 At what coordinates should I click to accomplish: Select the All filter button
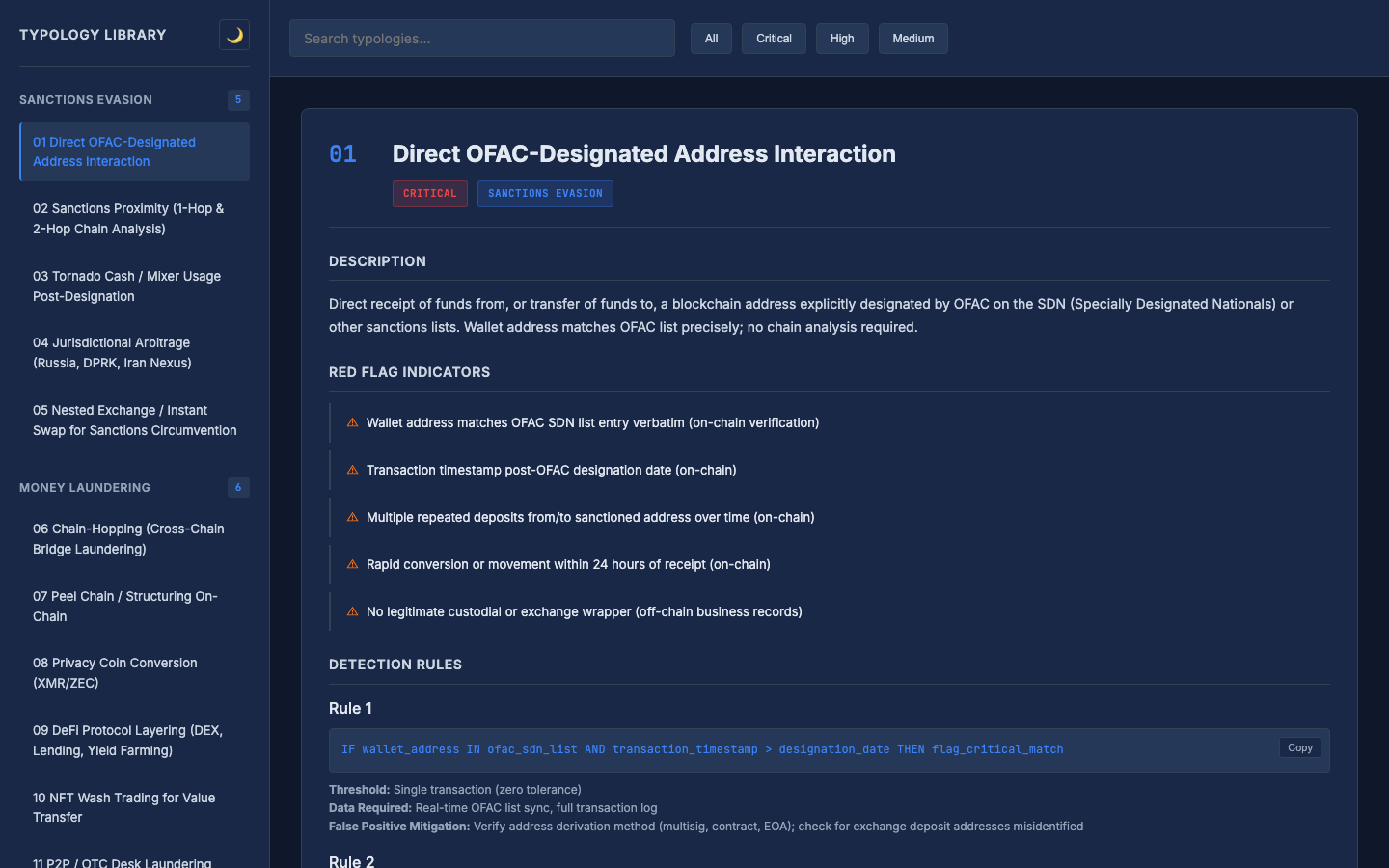[x=711, y=39]
